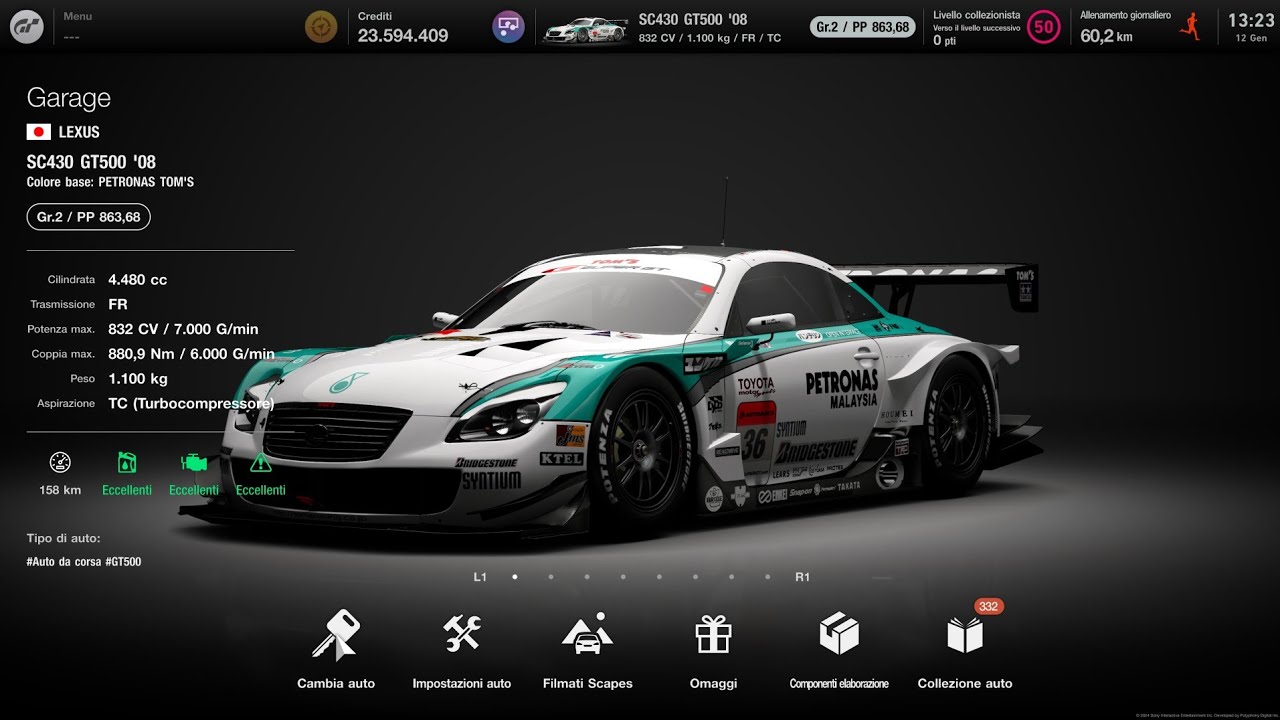Click the L1 previous page indicator
Screen dimensions: 1280x720
(x=480, y=577)
